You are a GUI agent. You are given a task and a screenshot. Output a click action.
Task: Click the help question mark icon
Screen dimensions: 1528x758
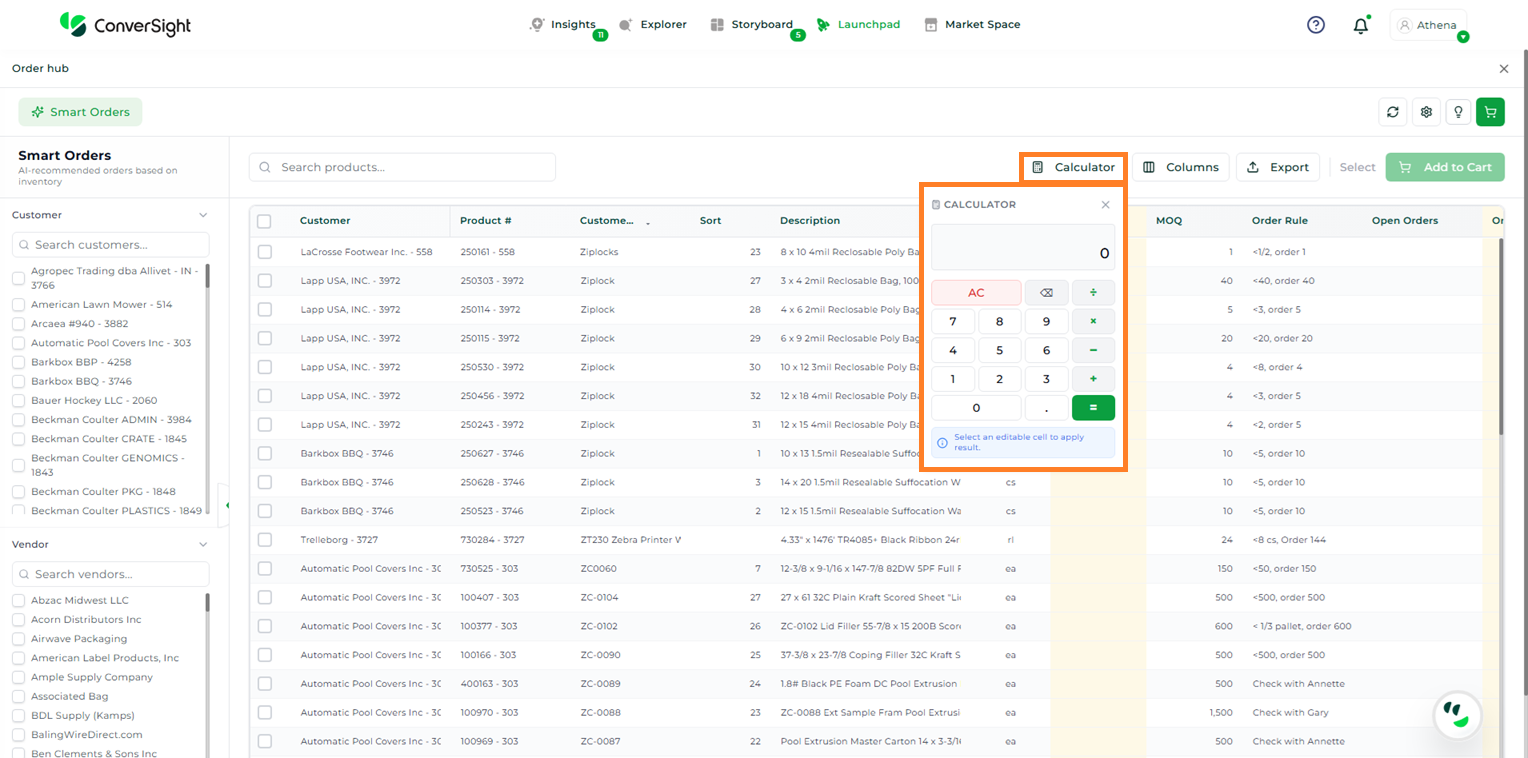pyautogui.click(x=1316, y=25)
